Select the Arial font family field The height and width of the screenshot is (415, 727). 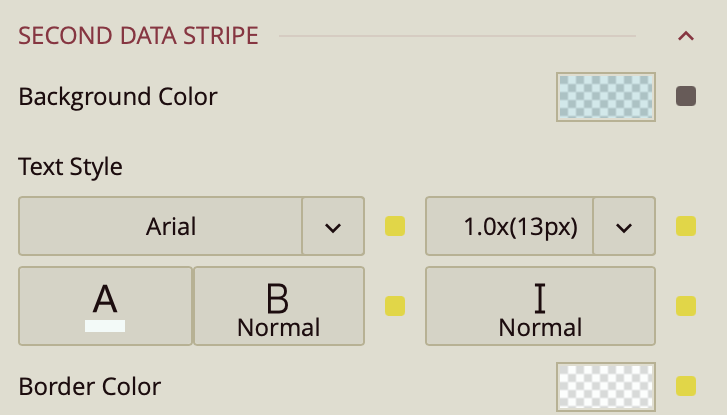pos(161,226)
